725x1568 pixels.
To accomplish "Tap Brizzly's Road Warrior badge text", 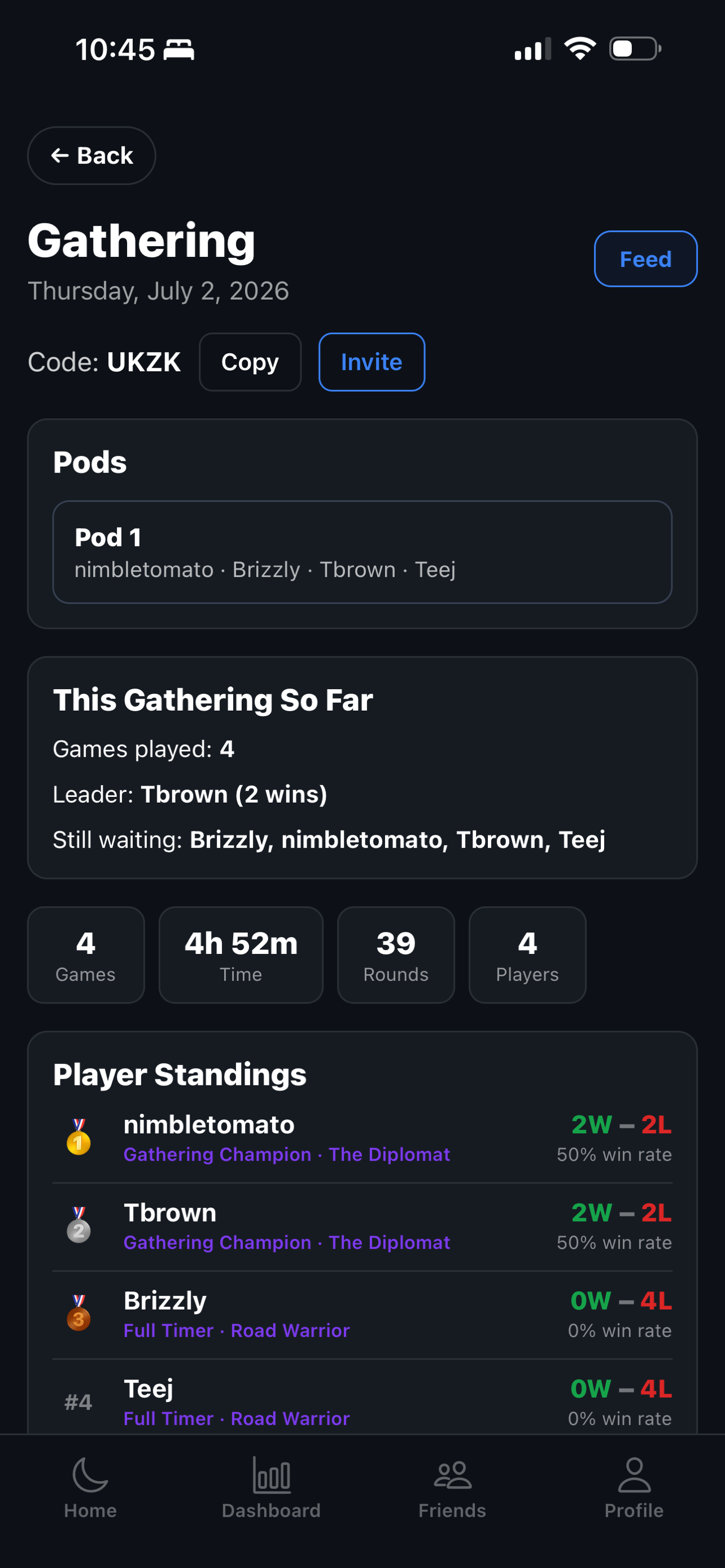I will click(290, 1330).
